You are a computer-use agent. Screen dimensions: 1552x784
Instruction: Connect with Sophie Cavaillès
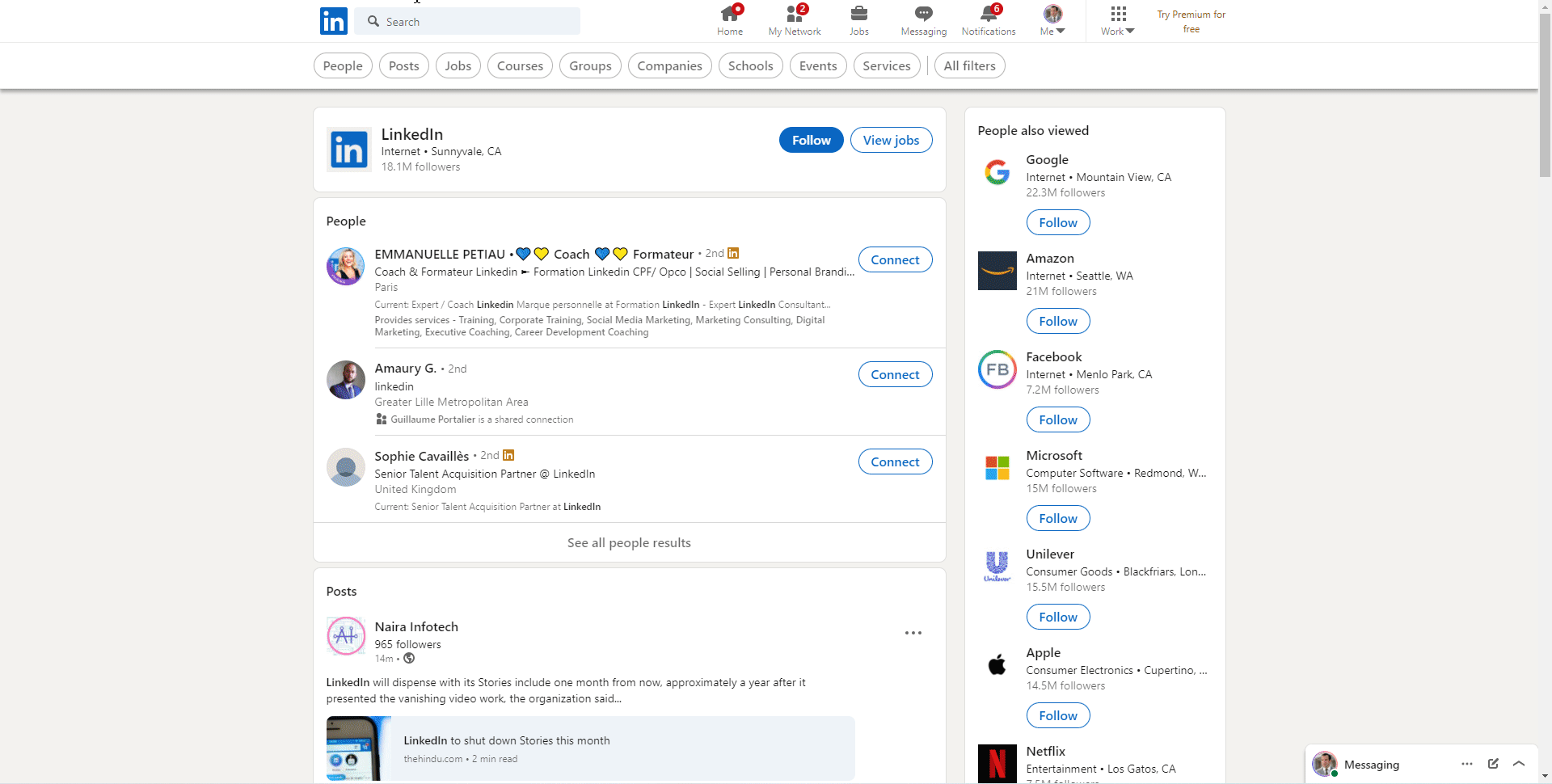pos(896,462)
